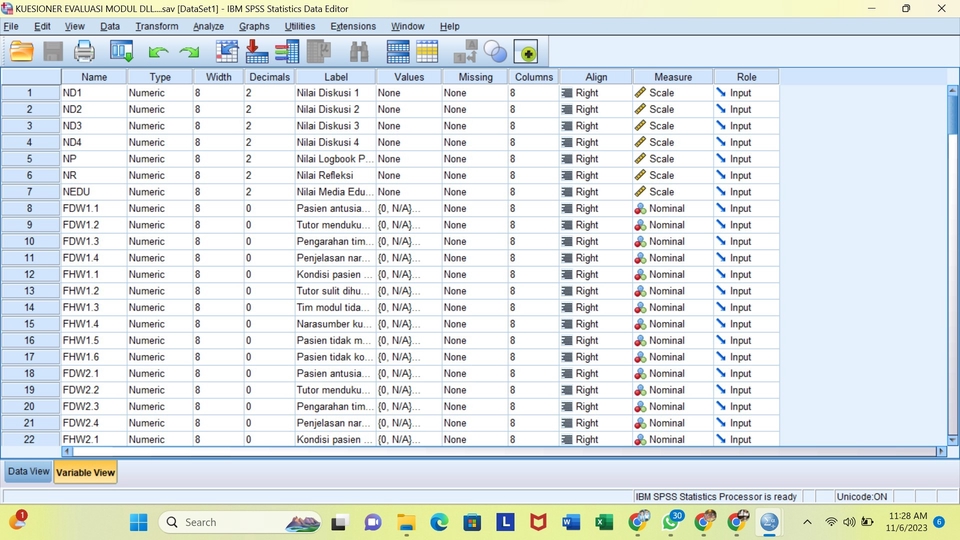Click the green Undo arrow

point(159,52)
